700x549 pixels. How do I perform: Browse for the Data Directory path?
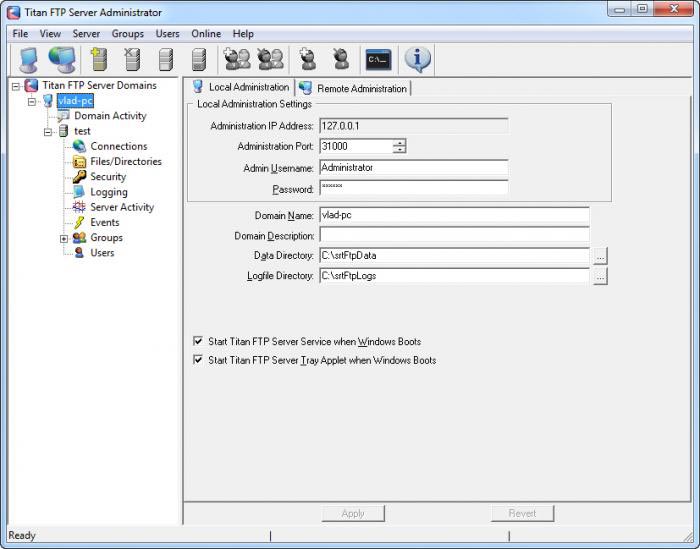pyautogui.click(x=600, y=256)
